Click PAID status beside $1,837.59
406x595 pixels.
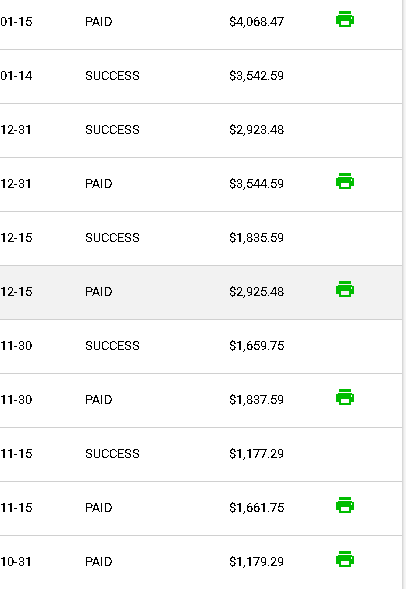[99, 400]
